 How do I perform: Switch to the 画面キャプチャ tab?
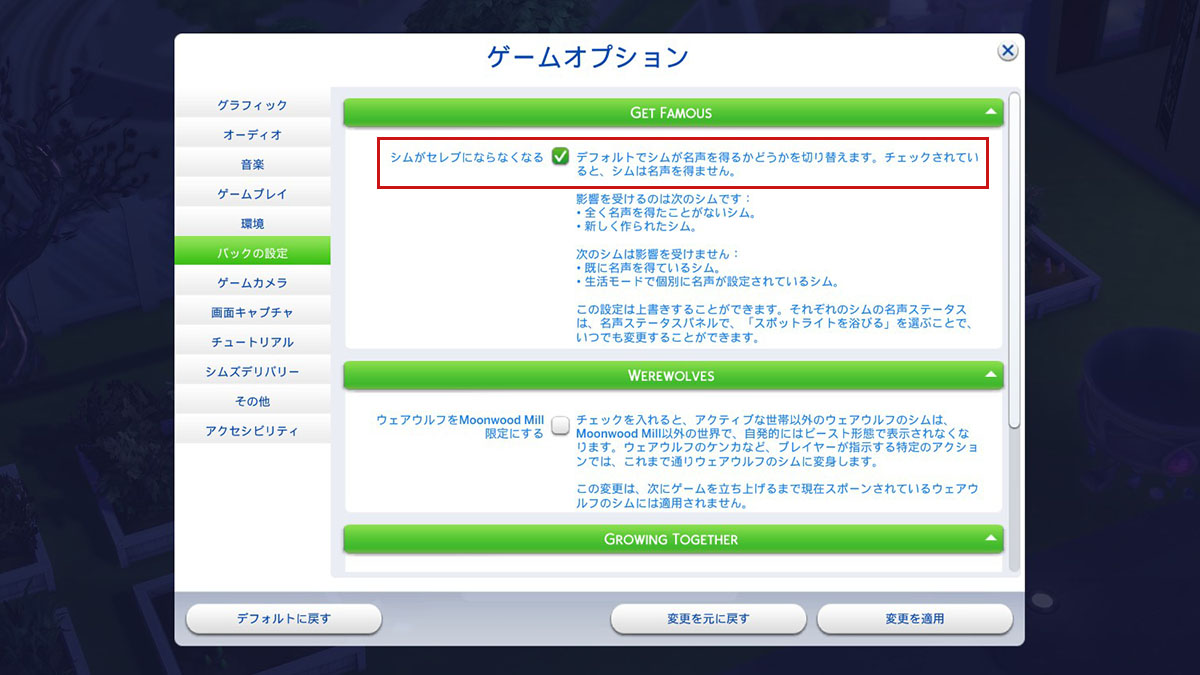[252, 313]
